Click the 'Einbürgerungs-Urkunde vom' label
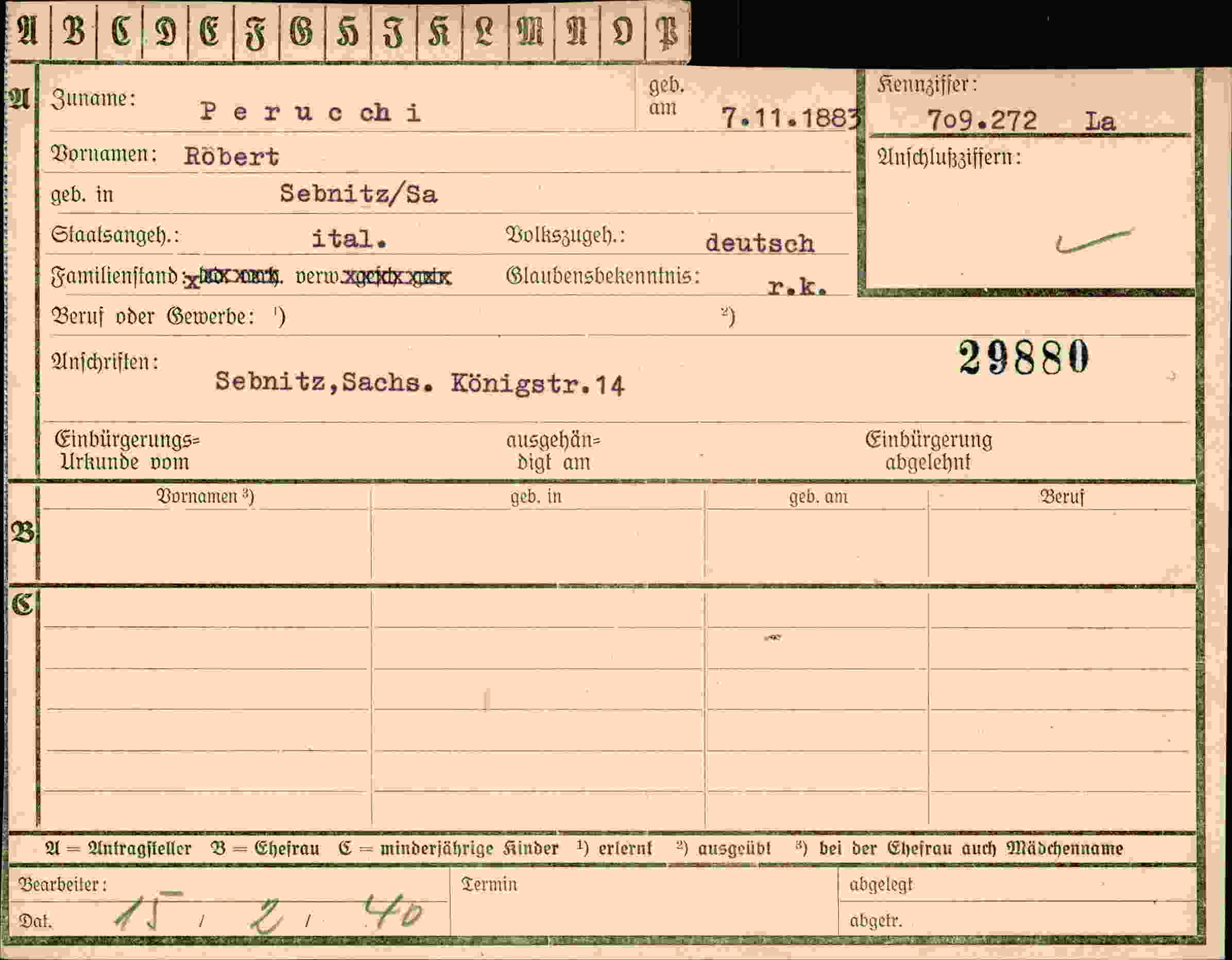 pos(128,450)
